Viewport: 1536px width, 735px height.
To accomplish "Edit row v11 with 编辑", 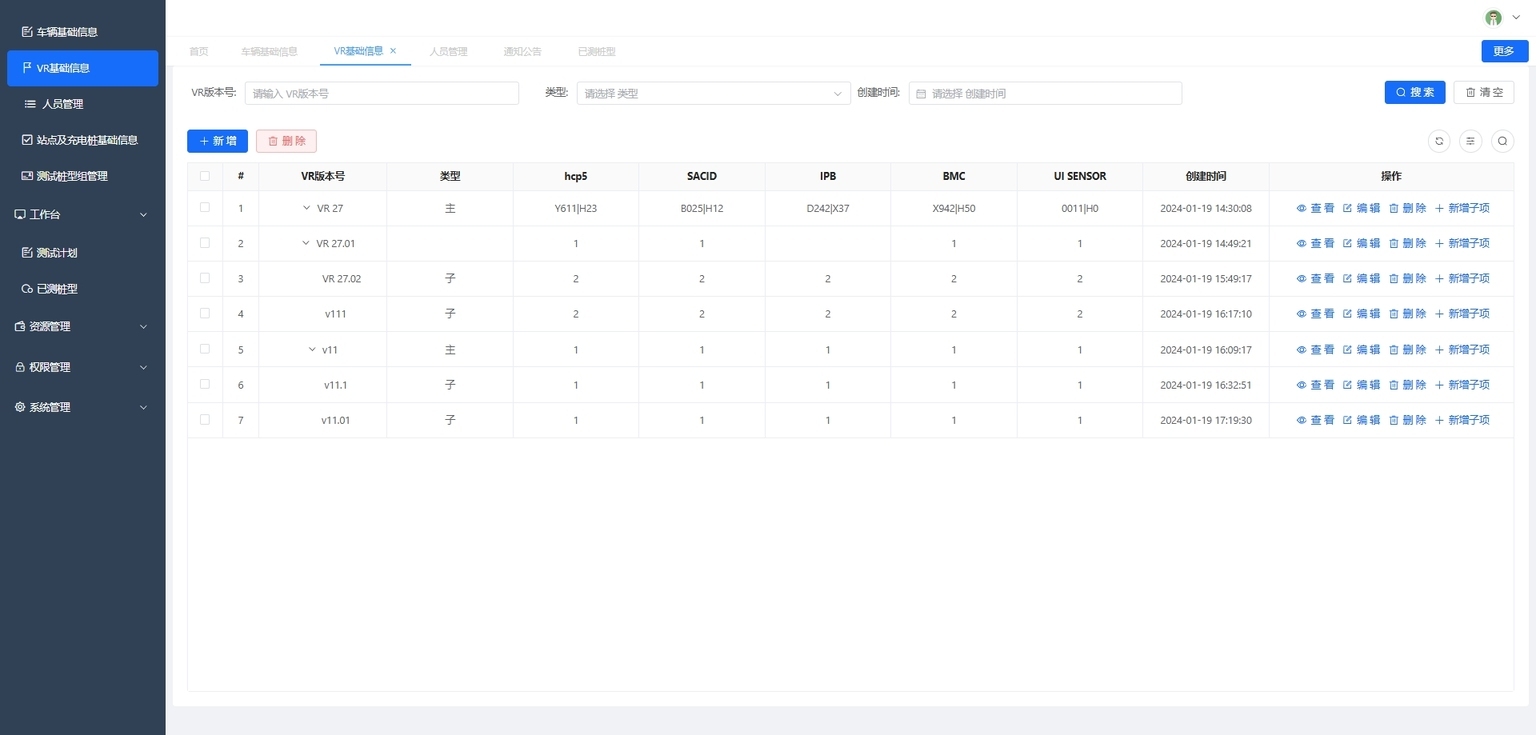I will [x=1361, y=349].
